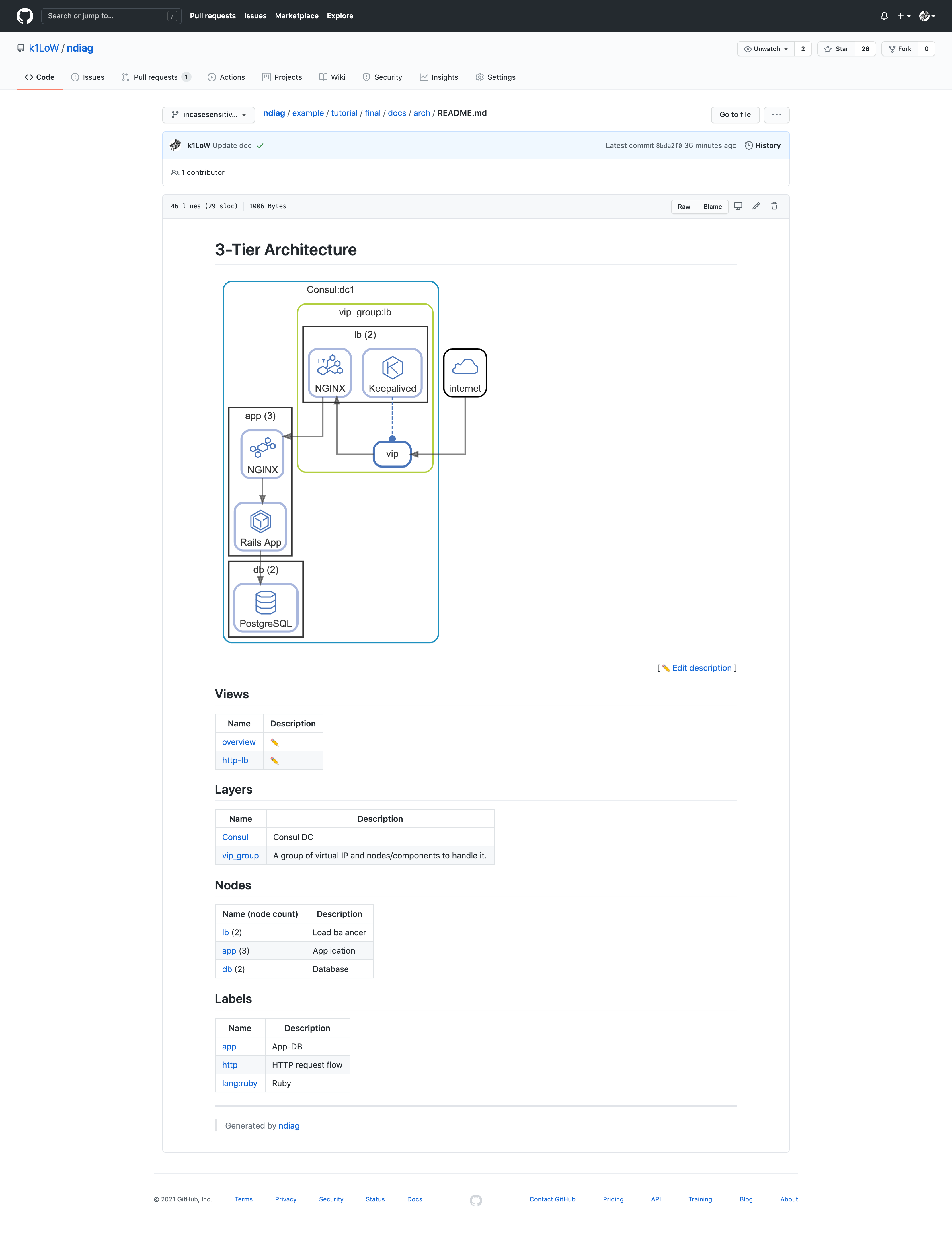Expand the branch selector dropdown
This screenshot has height=1233, width=952.
click(x=209, y=115)
